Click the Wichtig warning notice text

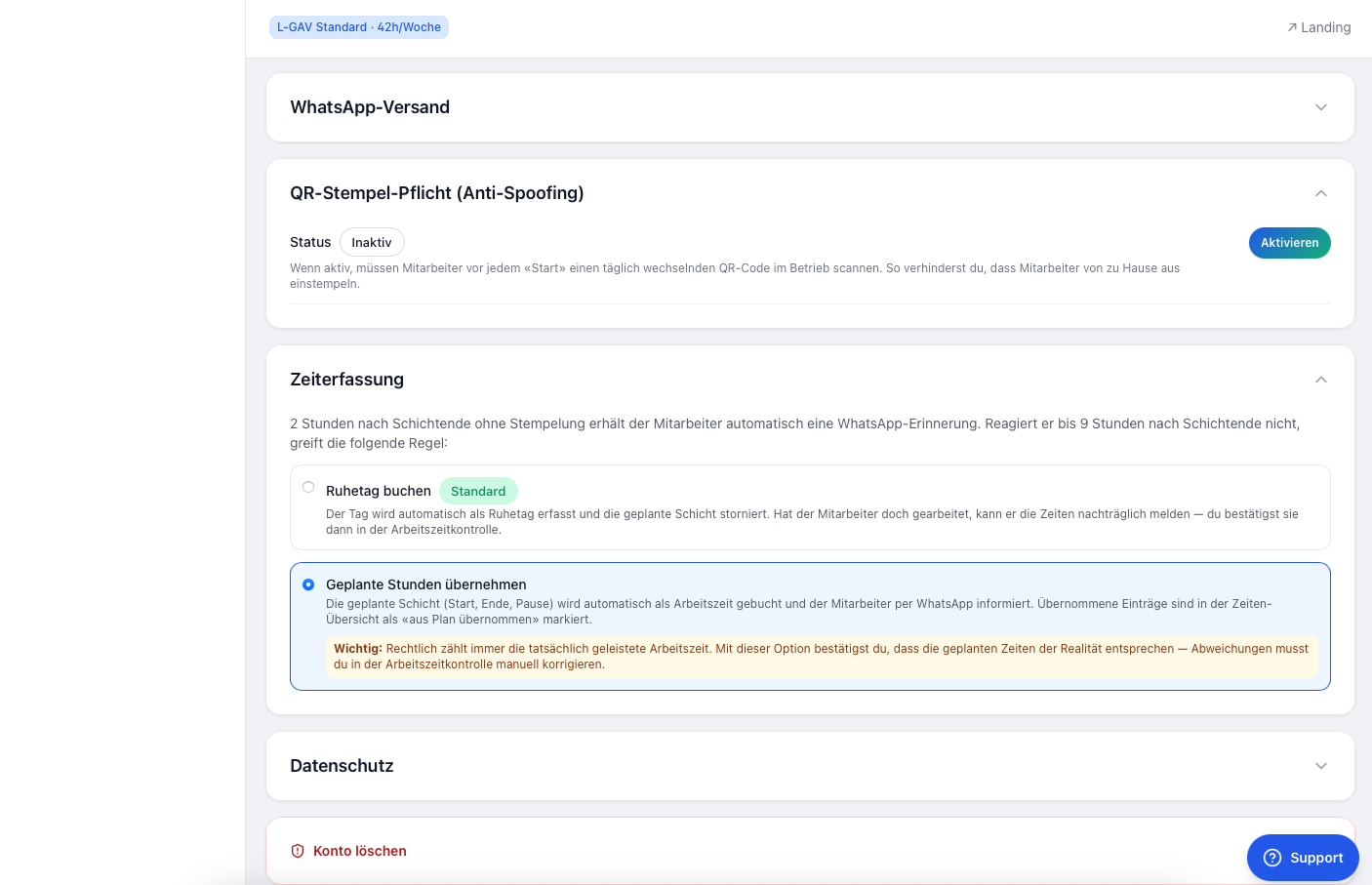pos(822,657)
